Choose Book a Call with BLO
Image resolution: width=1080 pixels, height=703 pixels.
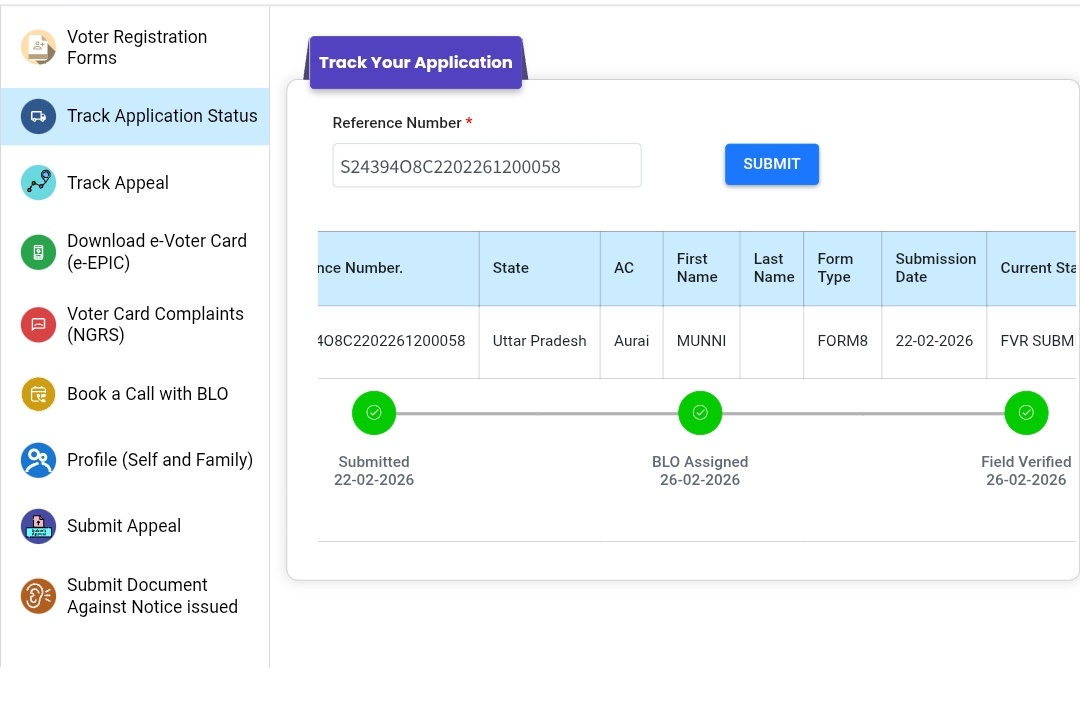[x=135, y=394]
